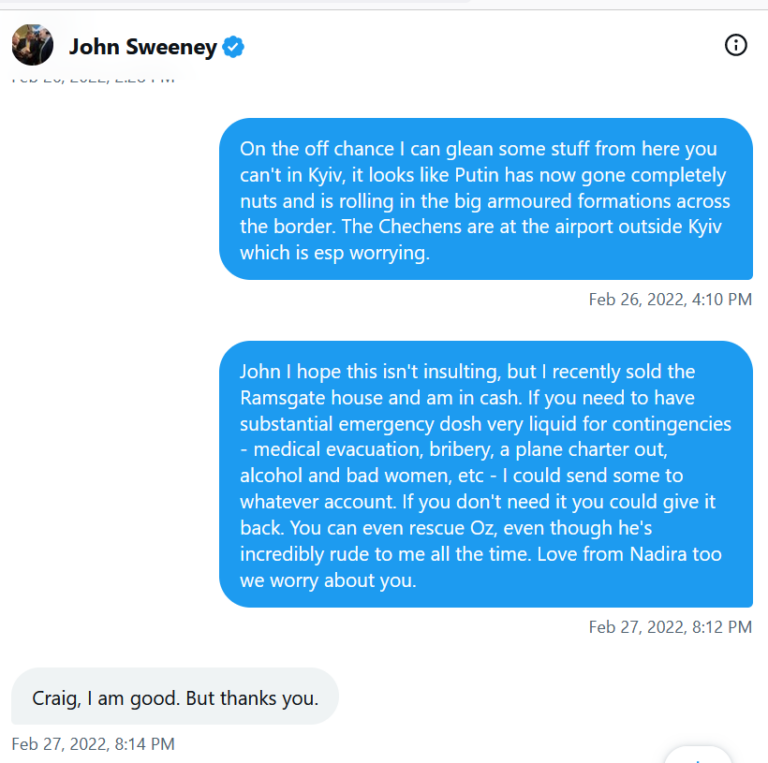Open the conversation info icon
This screenshot has width=768, height=763.
736,45
